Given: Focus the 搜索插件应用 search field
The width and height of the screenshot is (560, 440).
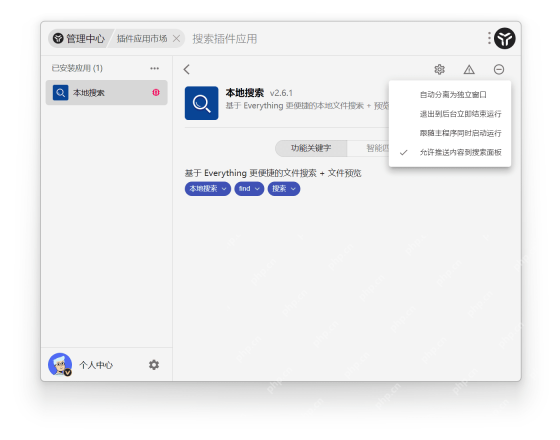Looking at the screenshot, I should click(225, 39).
